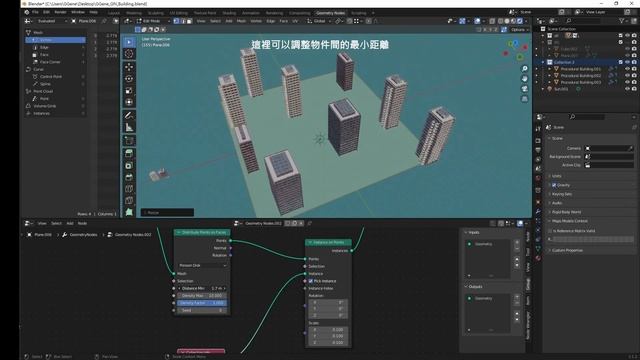
Task: Open the Edit Mode dropdown
Action: (x=153, y=21)
